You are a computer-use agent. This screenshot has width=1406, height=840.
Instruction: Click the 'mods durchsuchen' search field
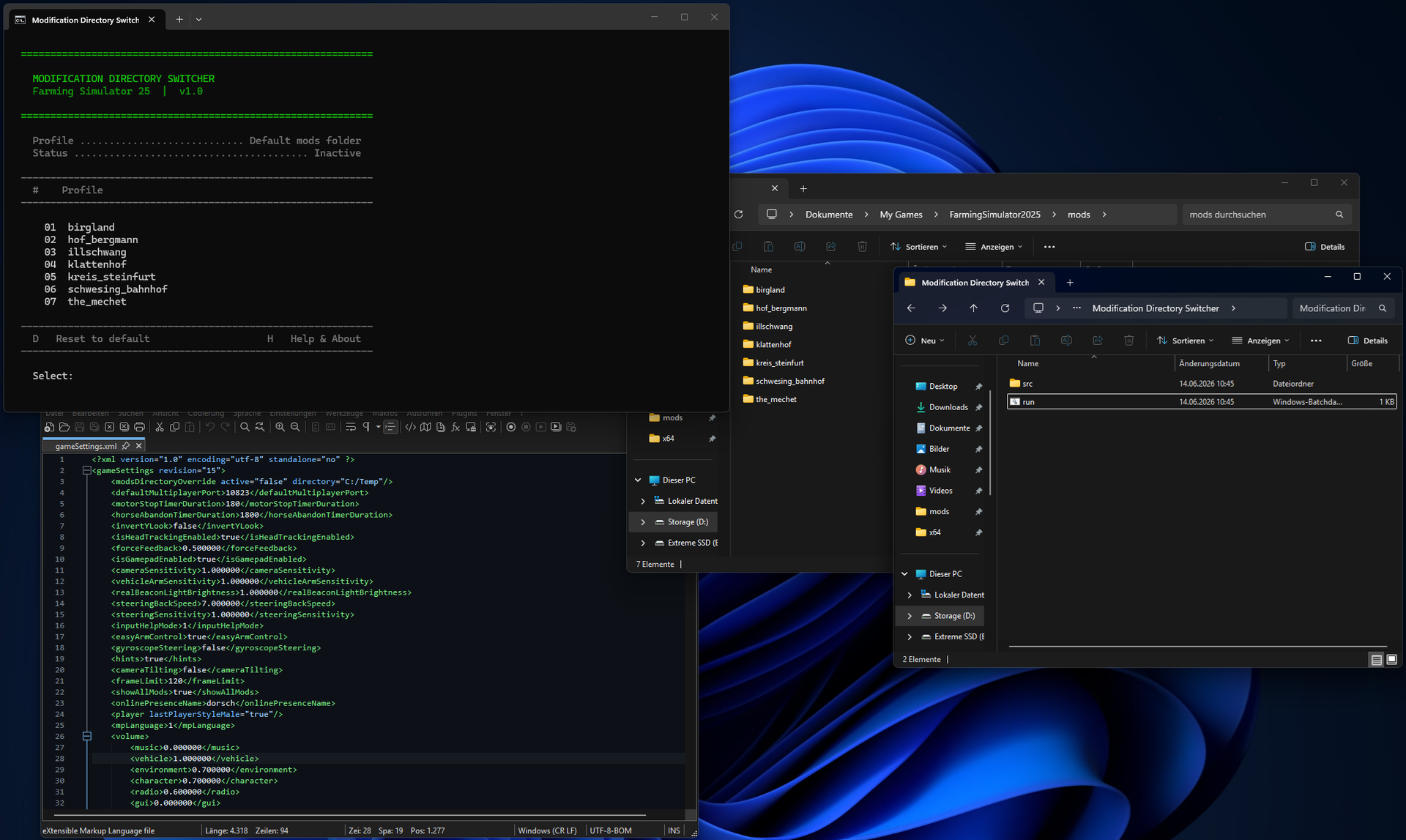(x=1266, y=215)
